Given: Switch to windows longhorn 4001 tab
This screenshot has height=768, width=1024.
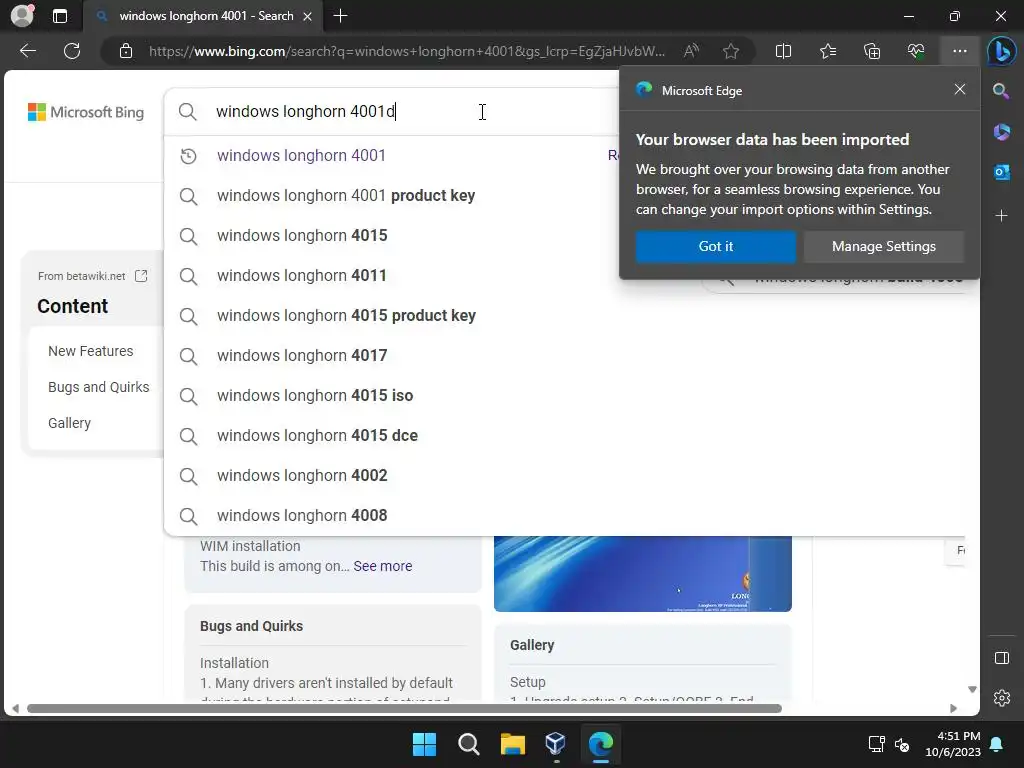Looking at the screenshot, I should 206,16.
